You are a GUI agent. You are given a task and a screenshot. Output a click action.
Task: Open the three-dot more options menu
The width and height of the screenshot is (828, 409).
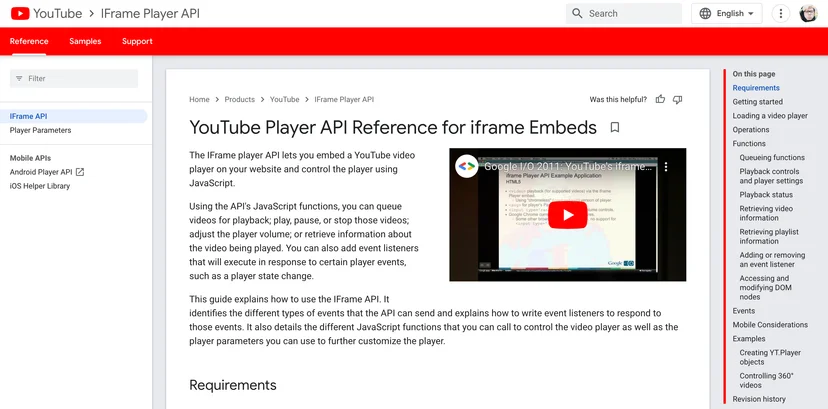pyautogui.click(x=780, y=13)
